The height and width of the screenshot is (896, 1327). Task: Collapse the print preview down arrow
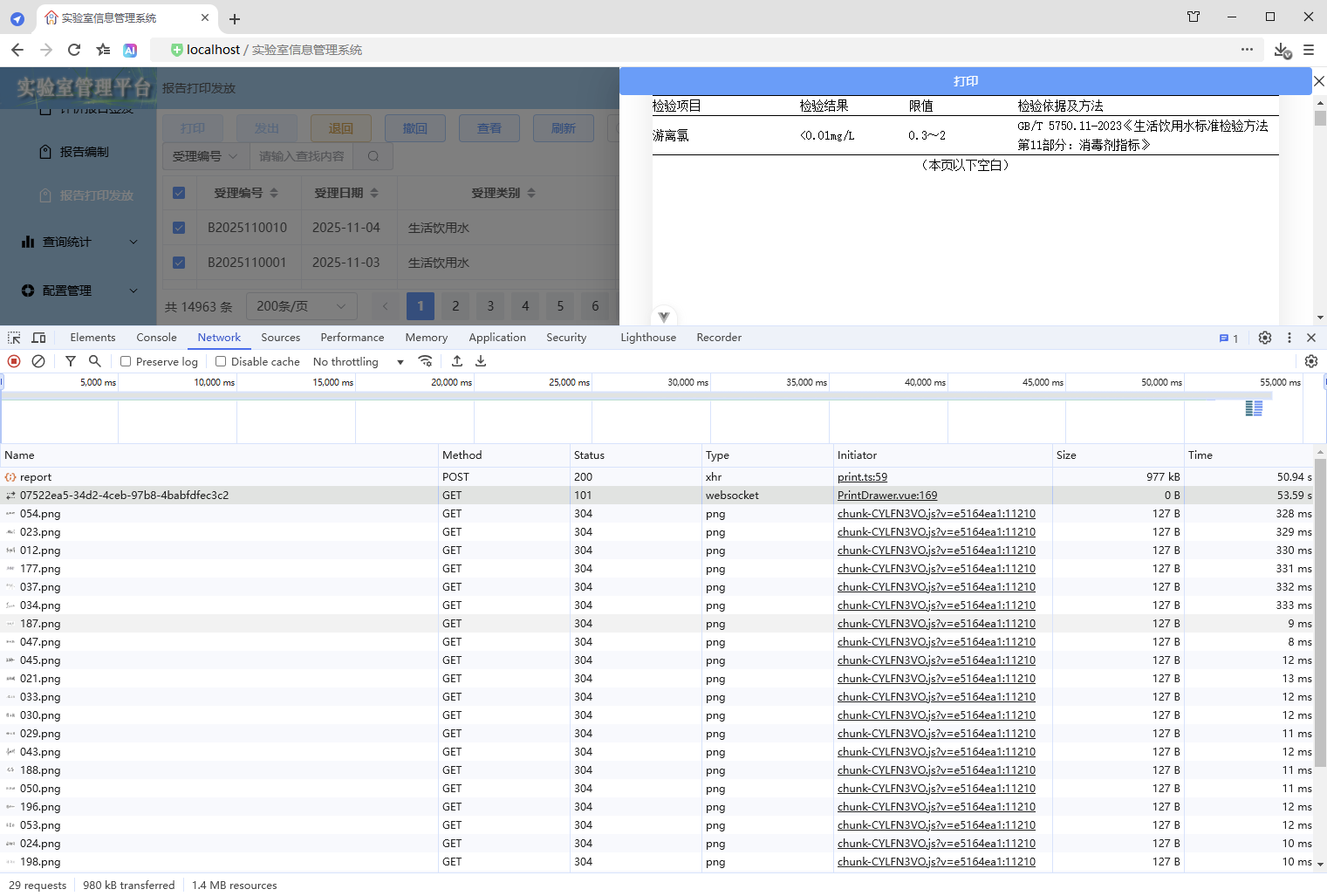pyautogui.click(x=664, y=317)
